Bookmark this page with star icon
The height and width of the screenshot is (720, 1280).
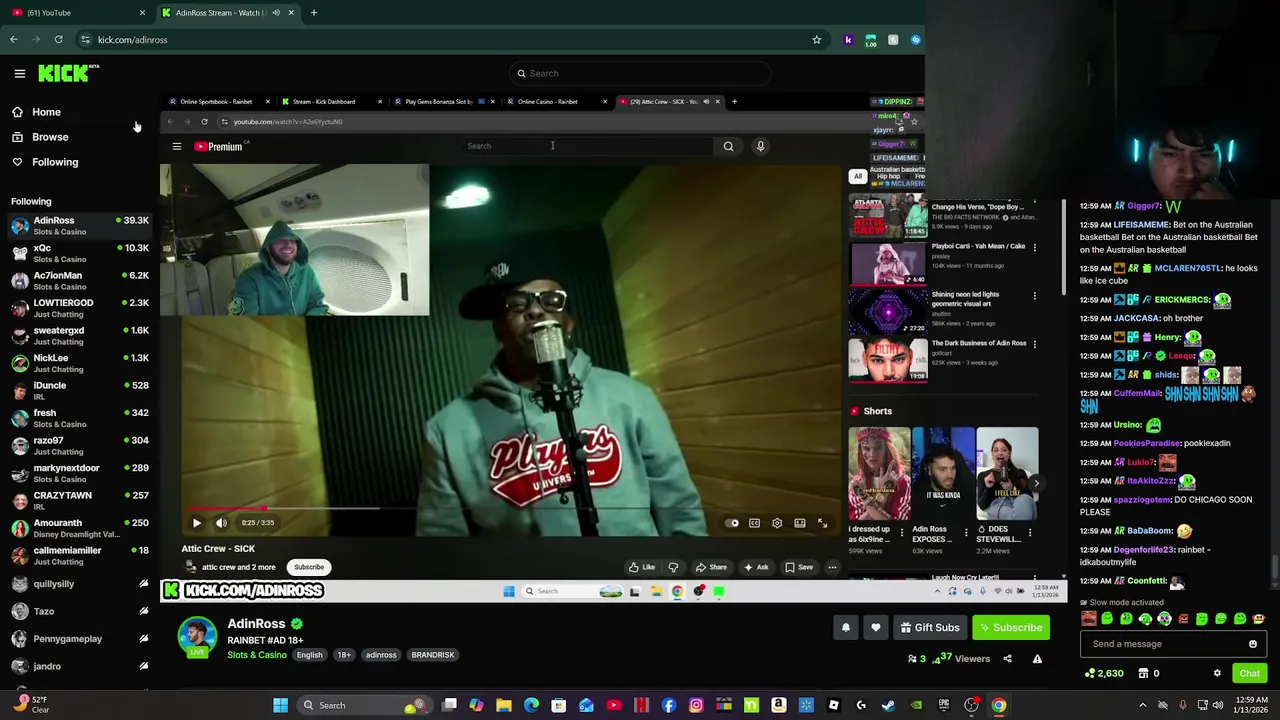[x=817, y=40]
